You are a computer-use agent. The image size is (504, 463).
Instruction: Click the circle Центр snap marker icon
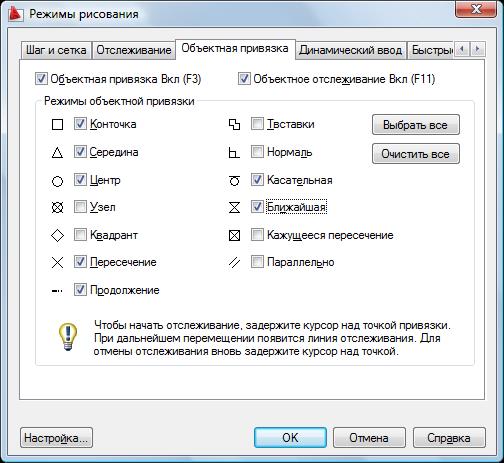point(57,181)
